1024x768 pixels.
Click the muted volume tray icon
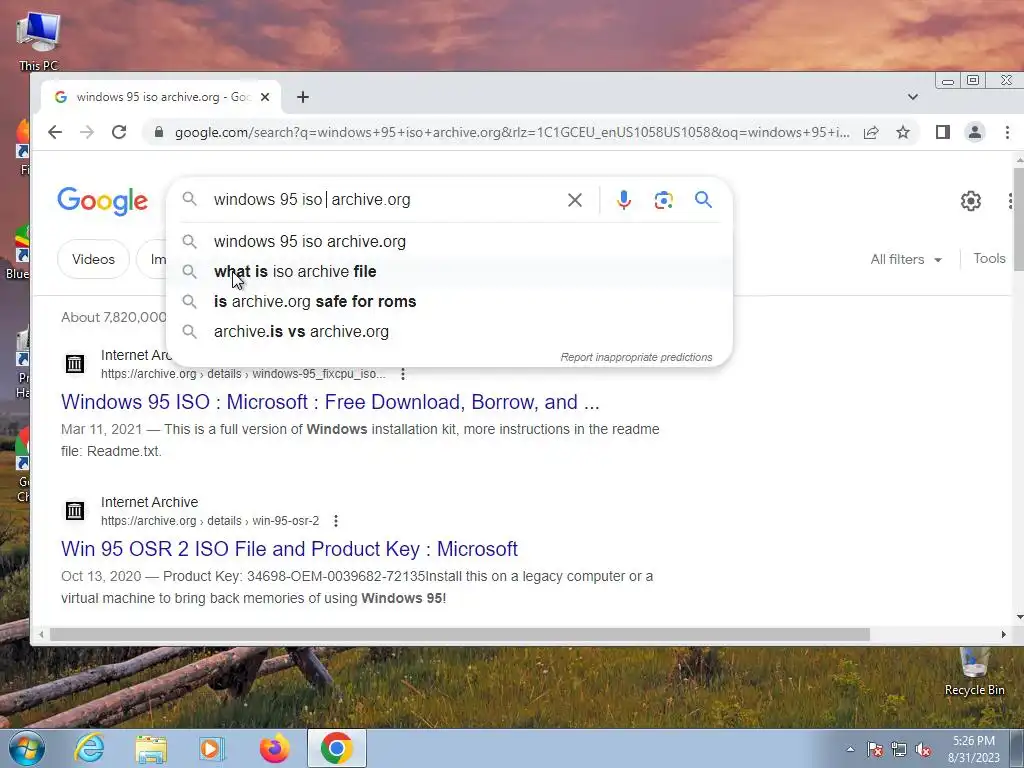click(x=923, y=749)
